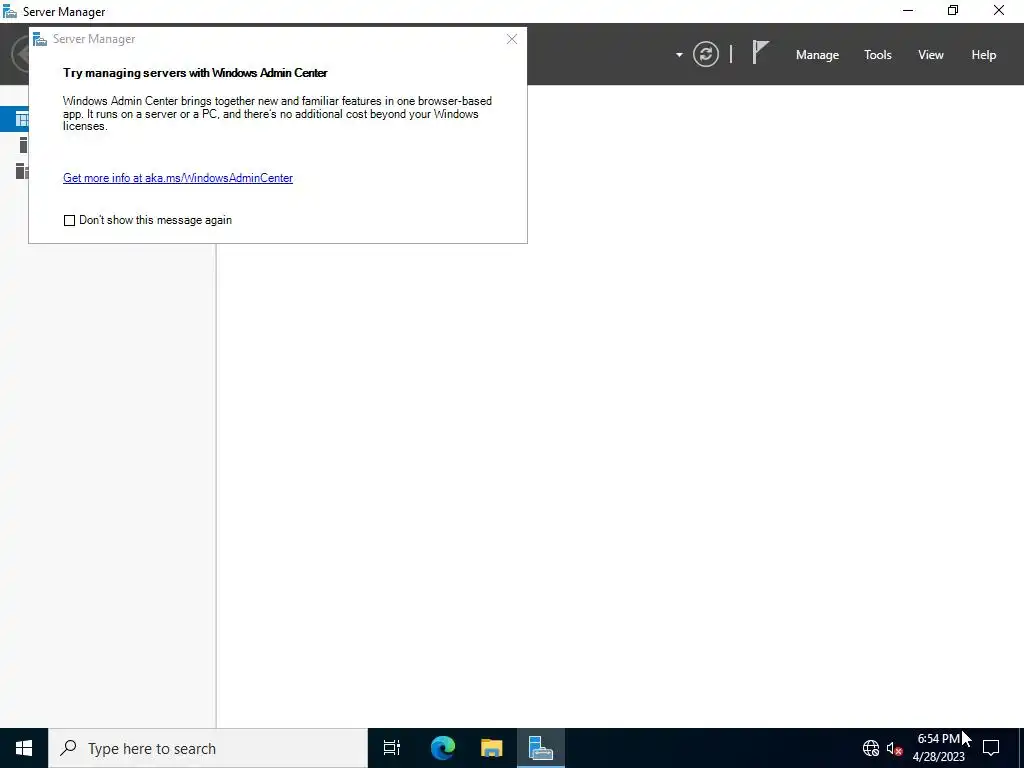The image size is (1024, 768).
Task: Open the notifications flag icon
Action: click(760, 53)
